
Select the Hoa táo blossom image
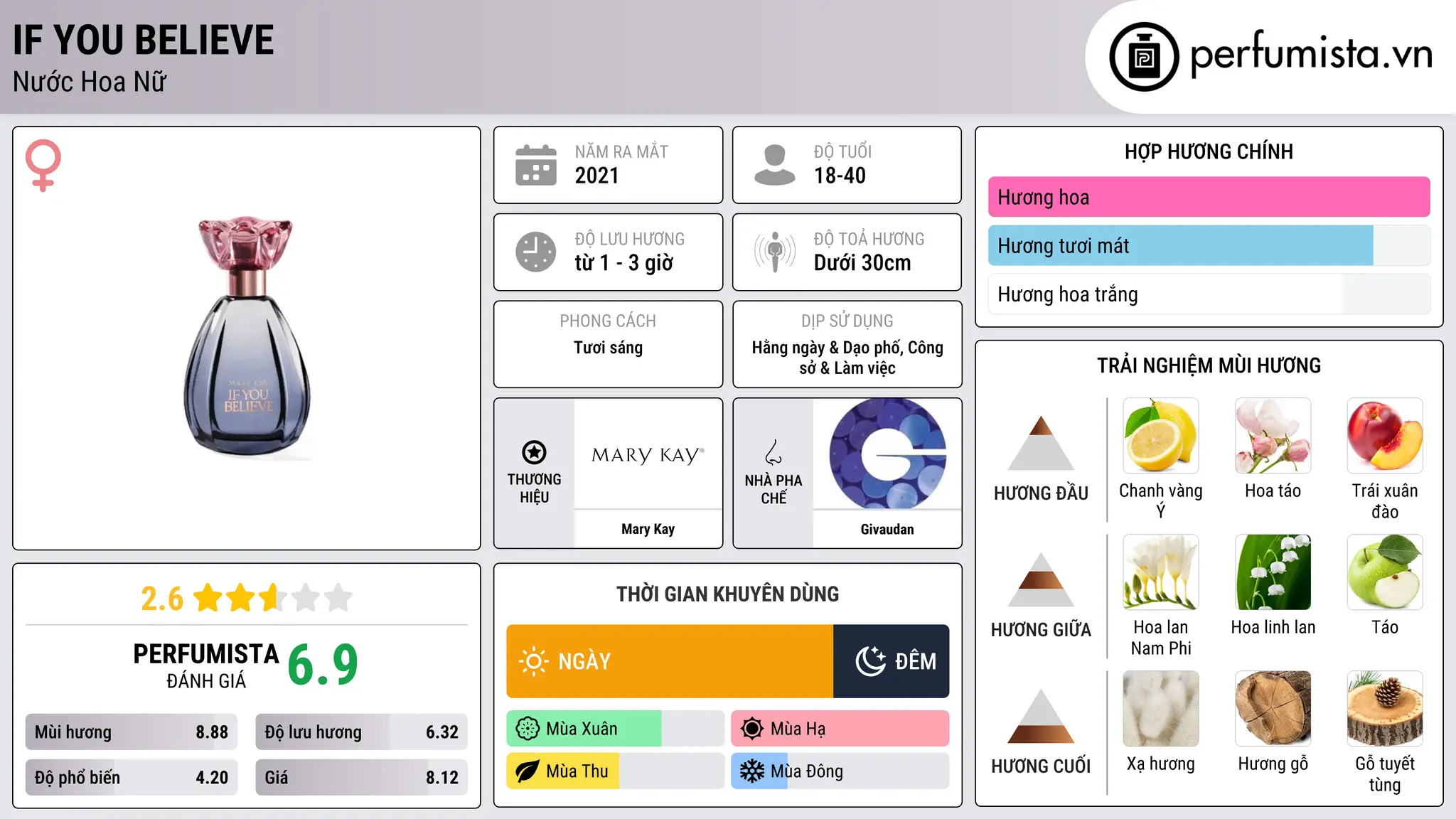[x=1273, y=436]
